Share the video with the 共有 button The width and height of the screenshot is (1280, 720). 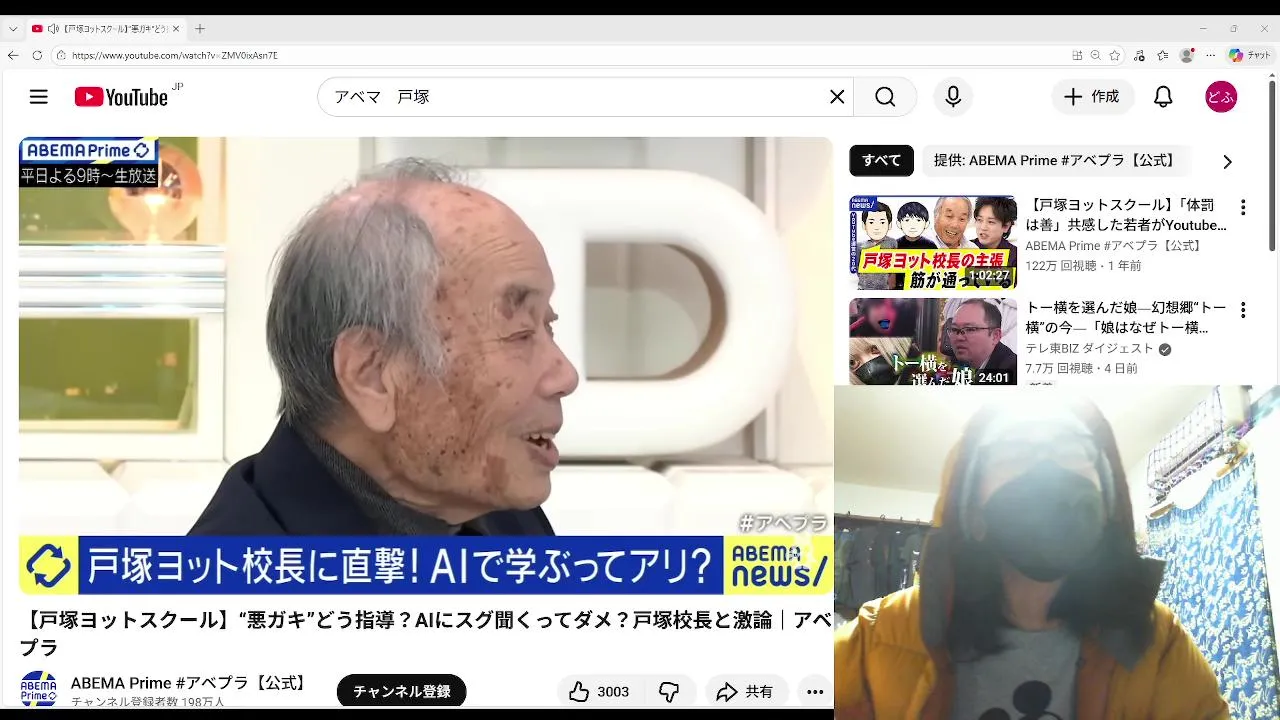tap(745, 692)
